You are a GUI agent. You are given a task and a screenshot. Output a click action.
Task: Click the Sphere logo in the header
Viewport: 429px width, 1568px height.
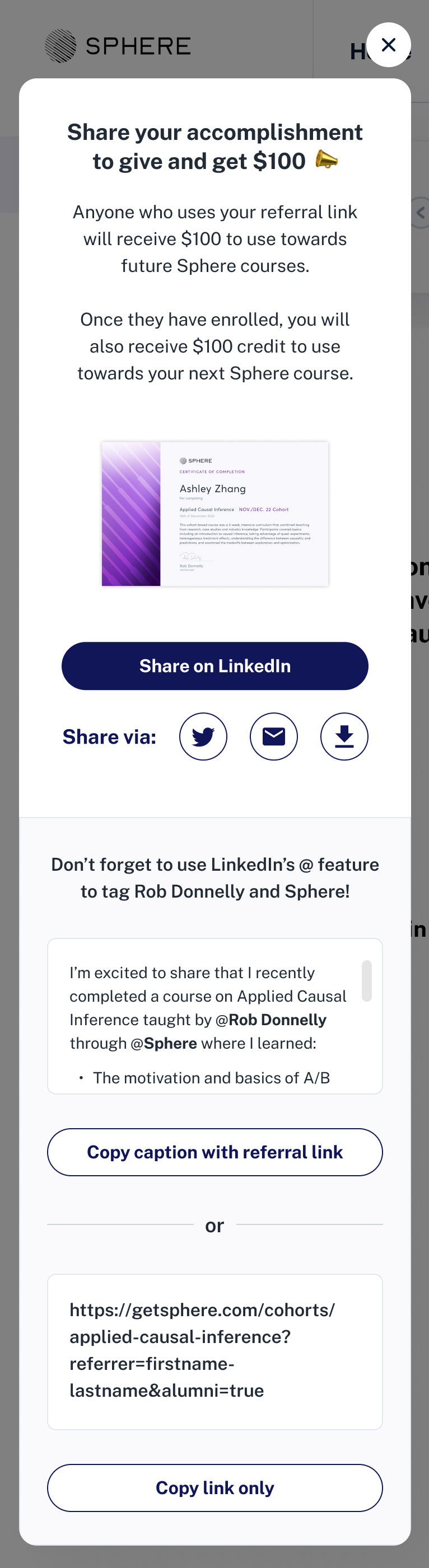(60, 46)
